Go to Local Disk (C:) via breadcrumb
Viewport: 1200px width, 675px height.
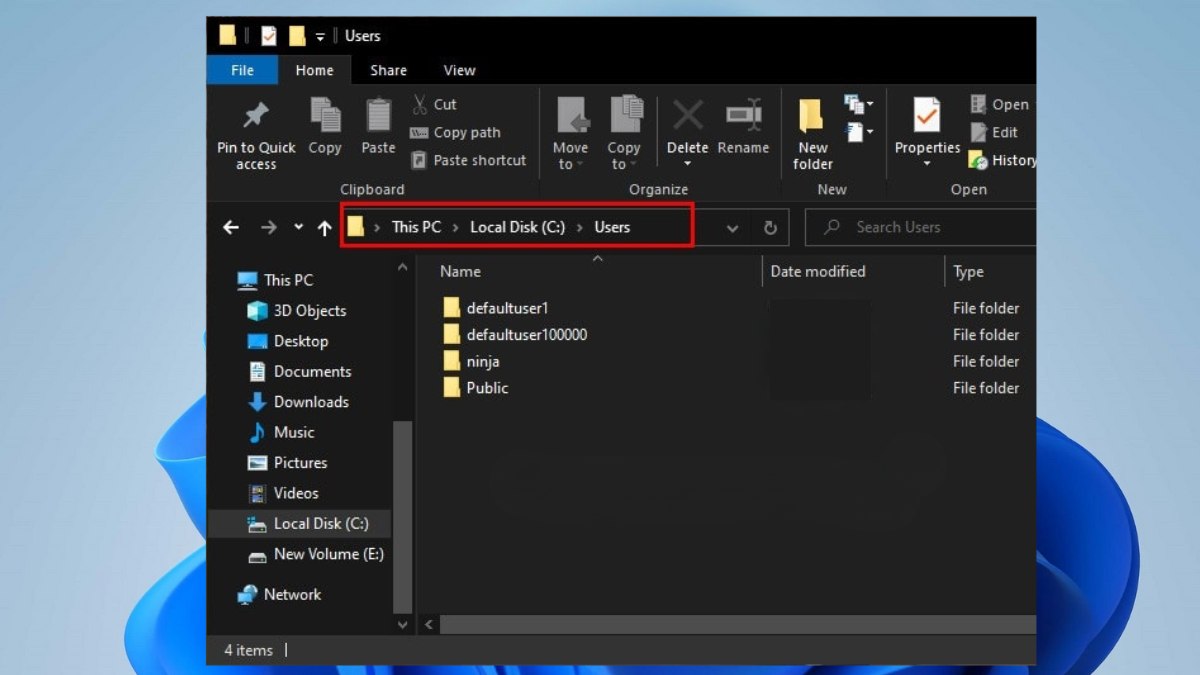coord(516,227)
